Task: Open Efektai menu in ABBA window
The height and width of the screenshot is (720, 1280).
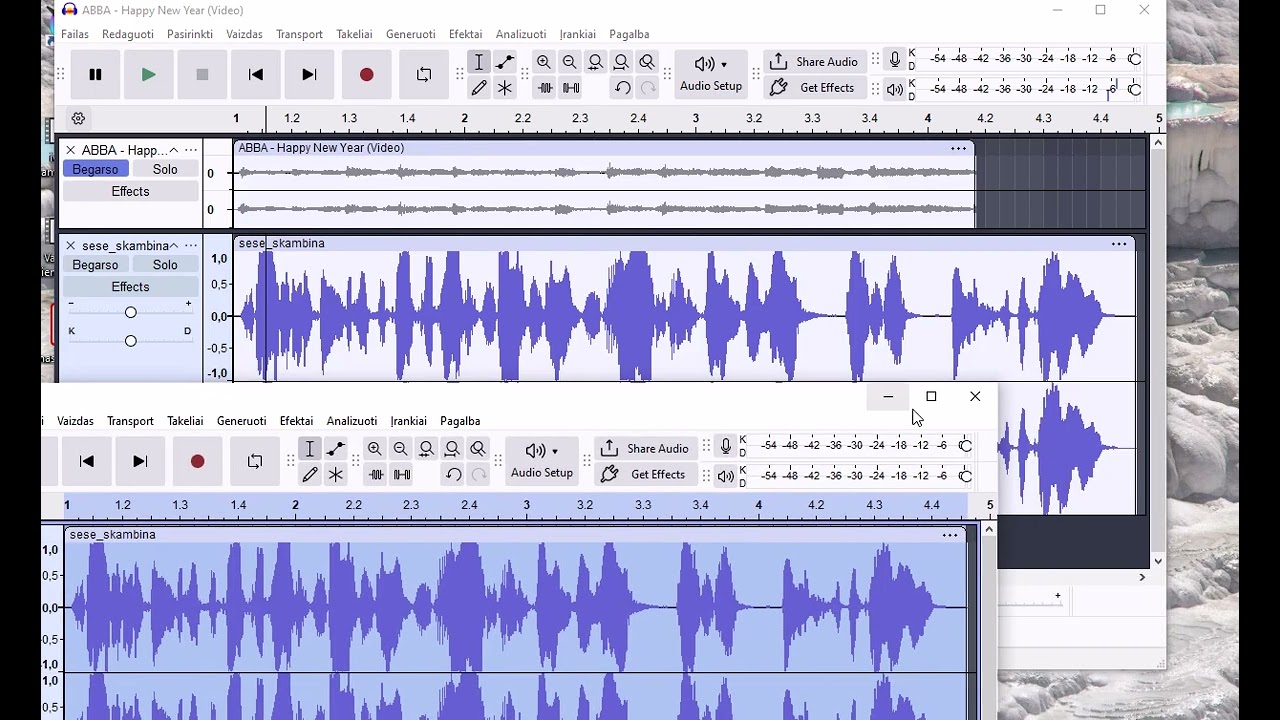Action: [x=465, y=34]
